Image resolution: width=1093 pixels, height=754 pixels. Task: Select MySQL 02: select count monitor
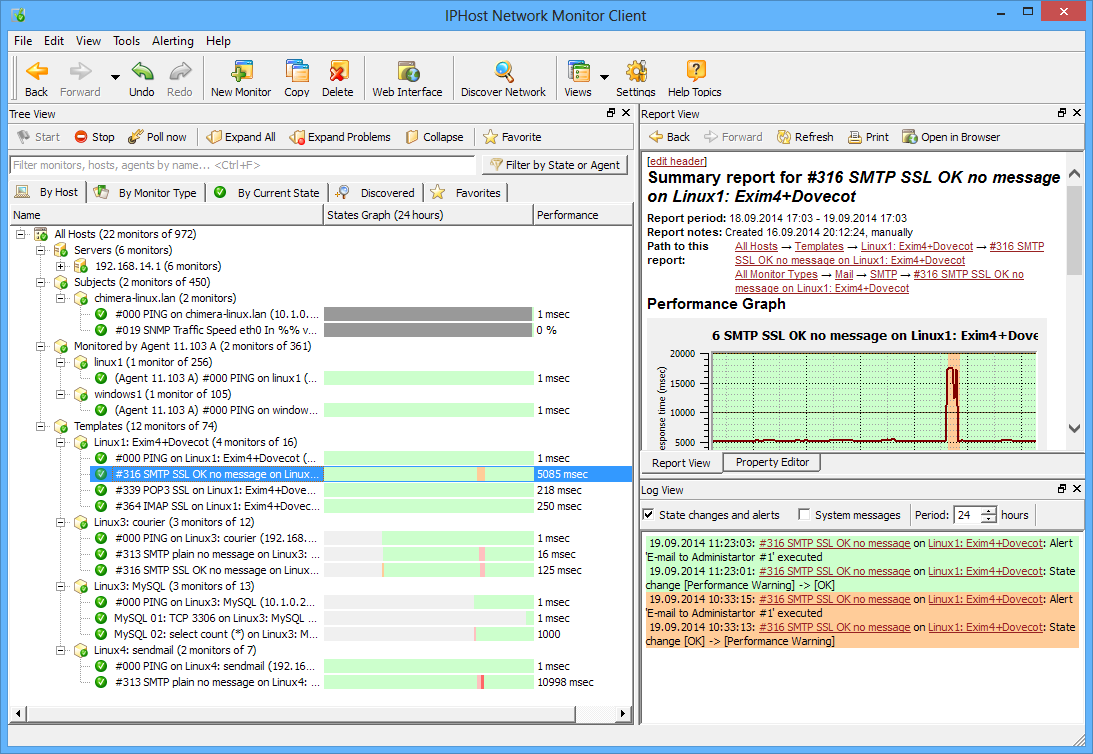tap(215, 634)
